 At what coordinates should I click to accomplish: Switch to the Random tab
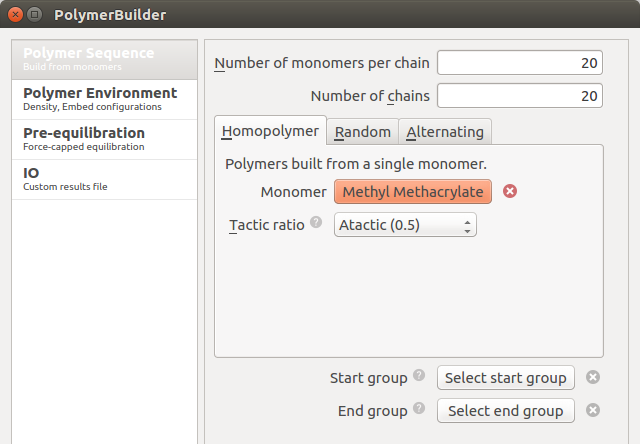point(362,132)
